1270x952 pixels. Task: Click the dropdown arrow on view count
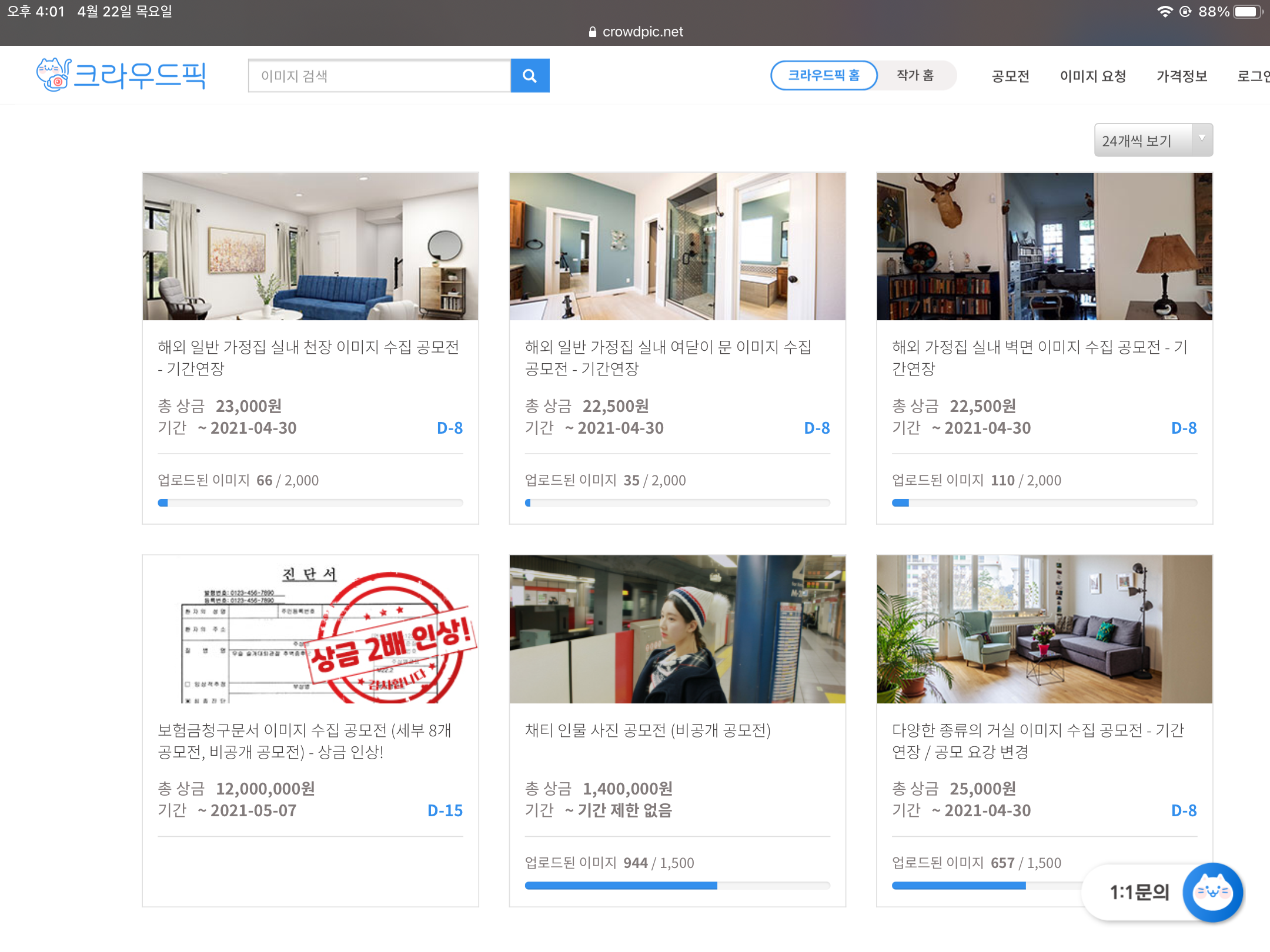1202,139
